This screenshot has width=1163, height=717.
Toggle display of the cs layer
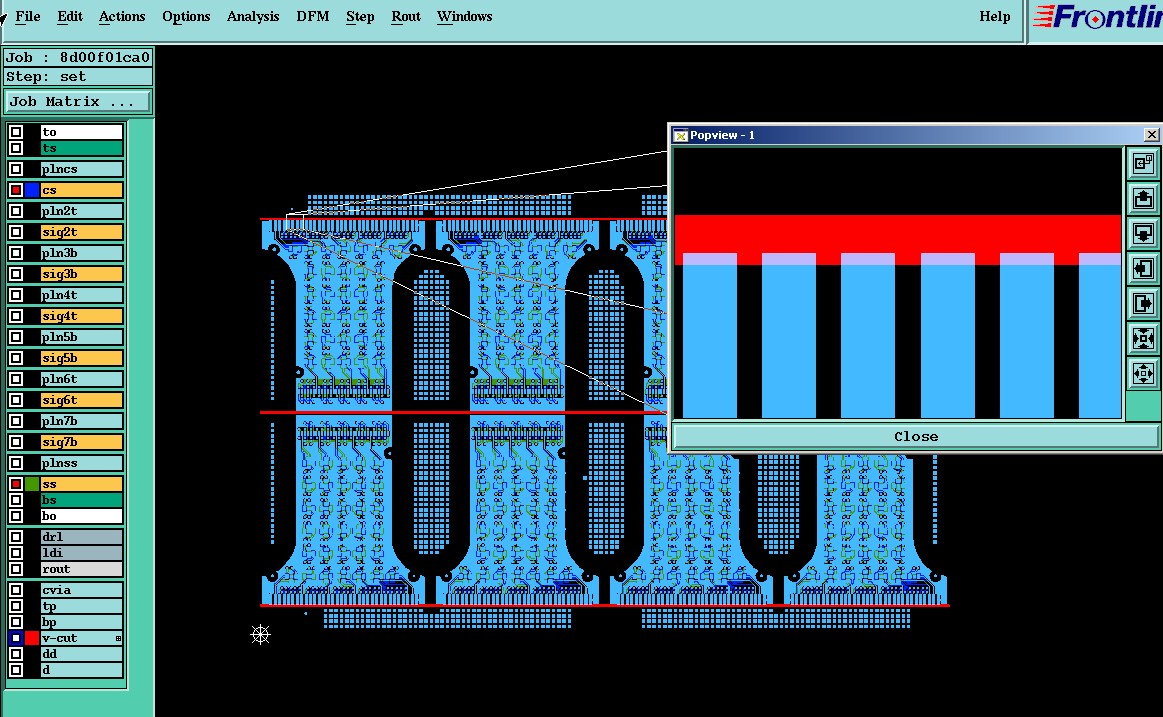coord(16,190)
